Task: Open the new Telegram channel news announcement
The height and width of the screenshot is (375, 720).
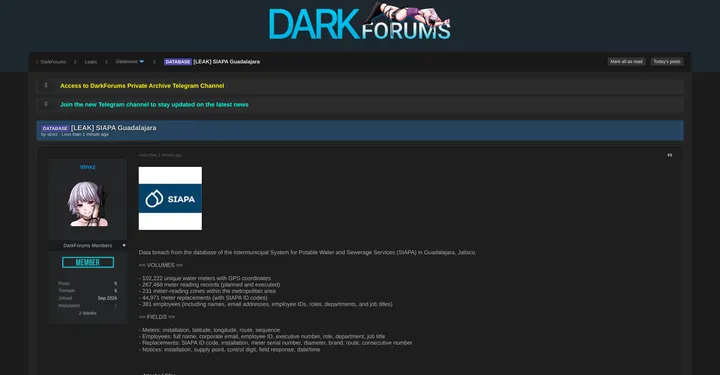Action: coord(154,105)
